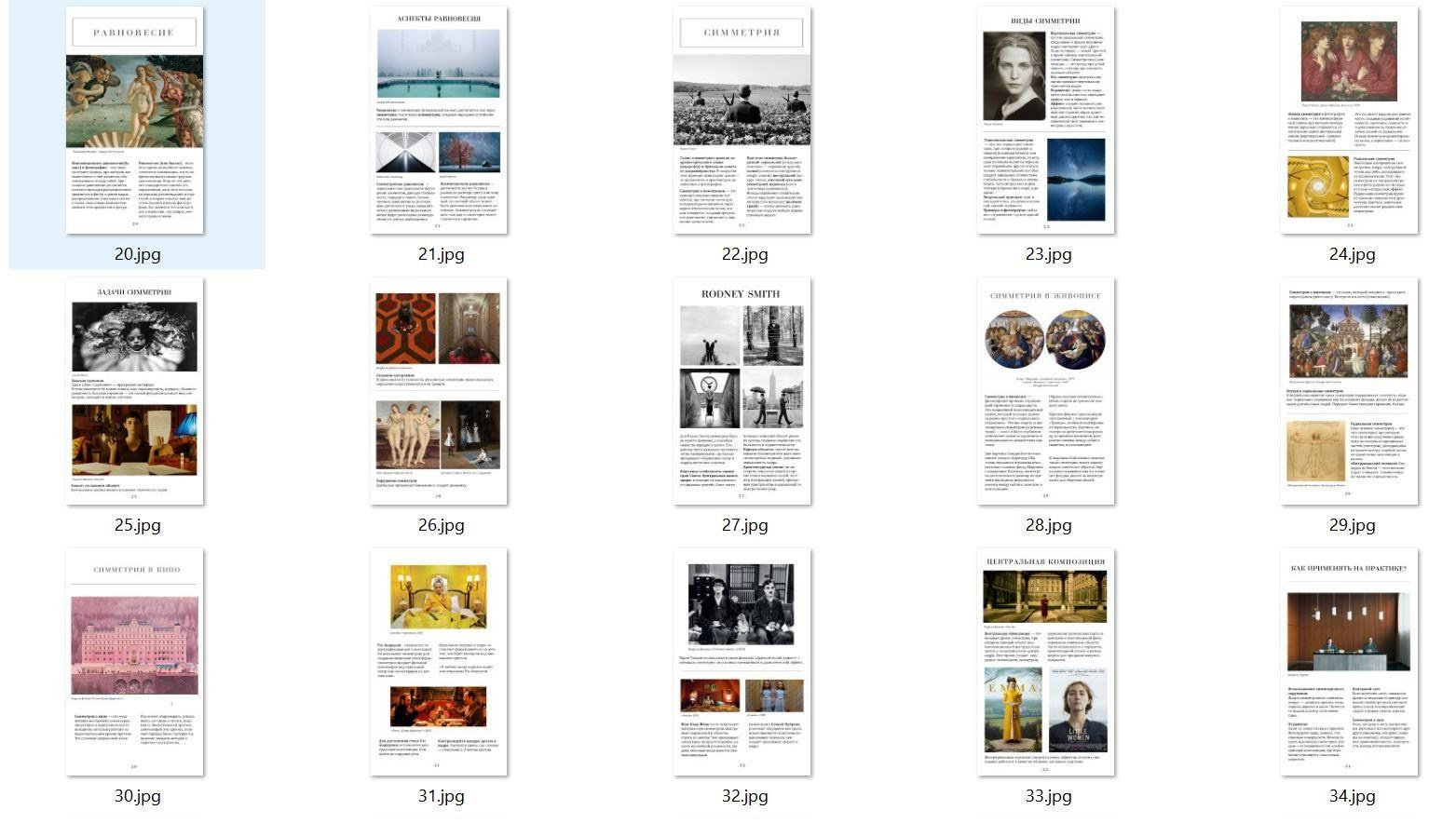Select the 29.jpg page thumbnail
This screenshot has height=837, width=1456.
coord(1350,391)
